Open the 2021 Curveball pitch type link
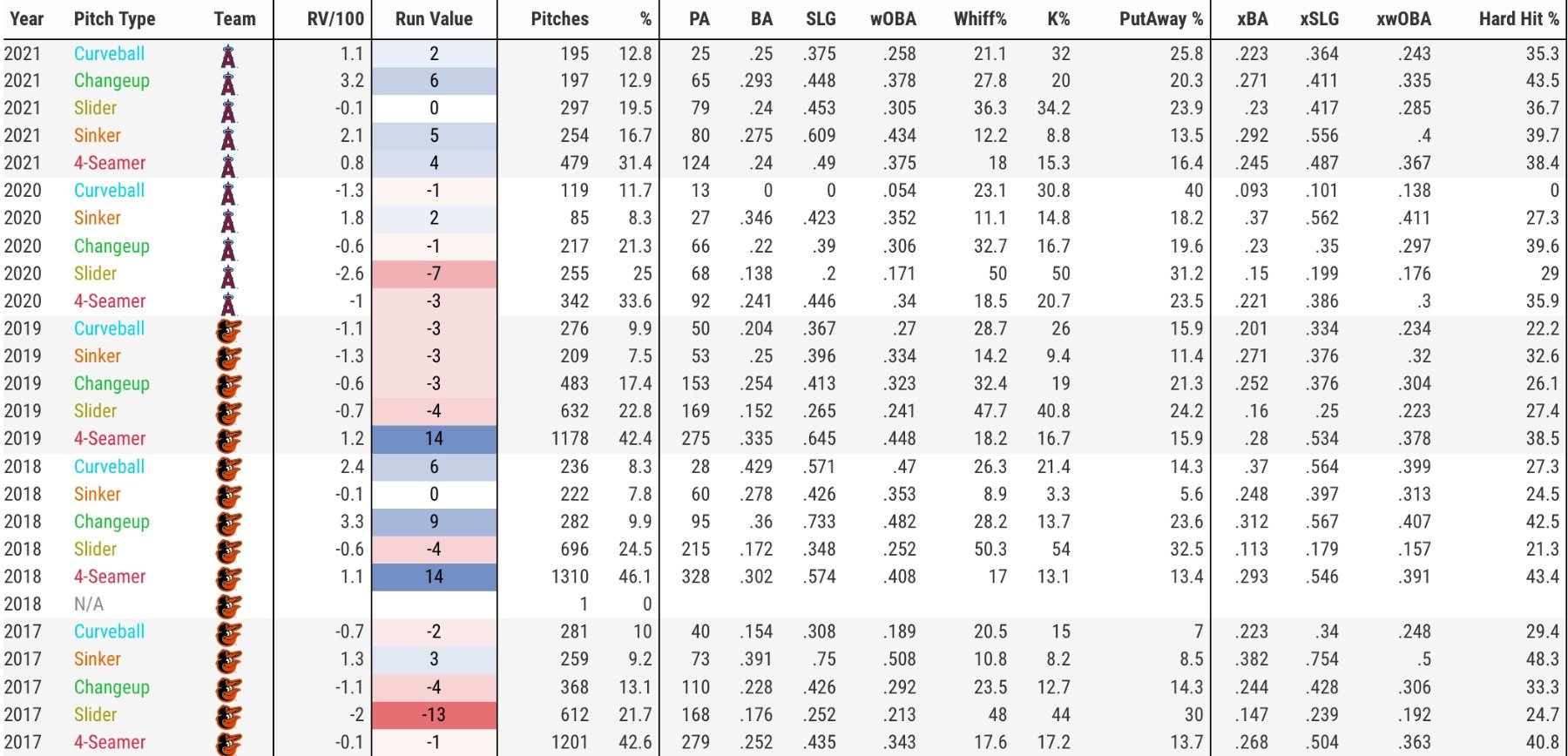The image size is (1568, 756). [x=109, y=53]
